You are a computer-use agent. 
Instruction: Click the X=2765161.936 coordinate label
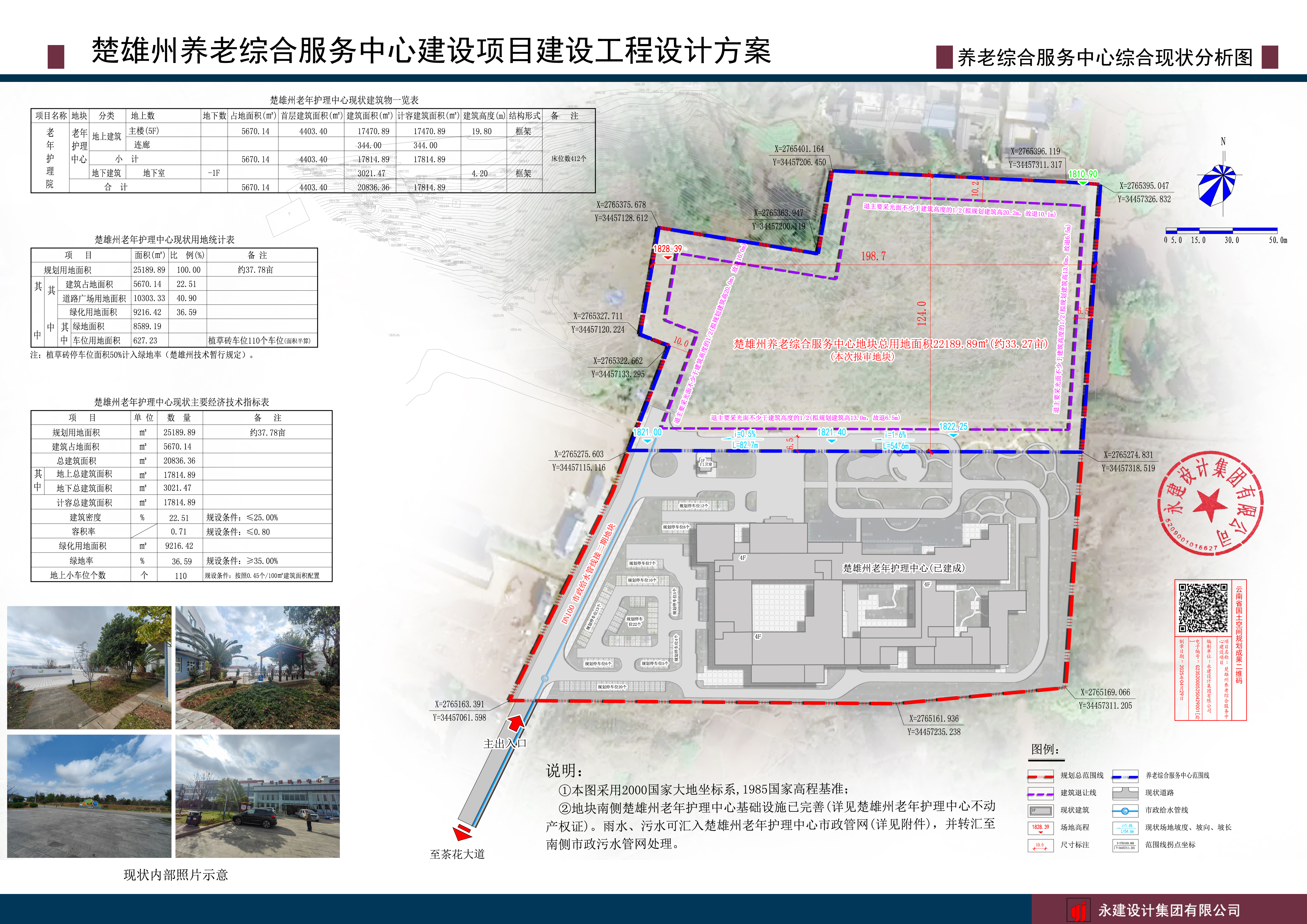(934, 719)
